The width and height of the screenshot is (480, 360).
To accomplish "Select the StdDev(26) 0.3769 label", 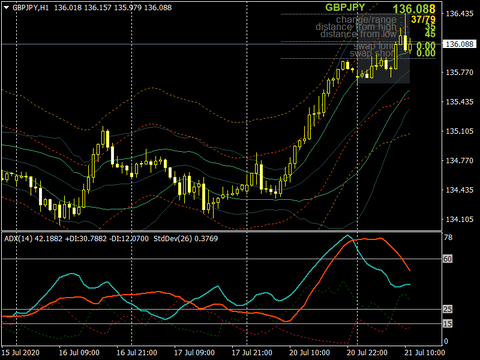I will point(185,239).
